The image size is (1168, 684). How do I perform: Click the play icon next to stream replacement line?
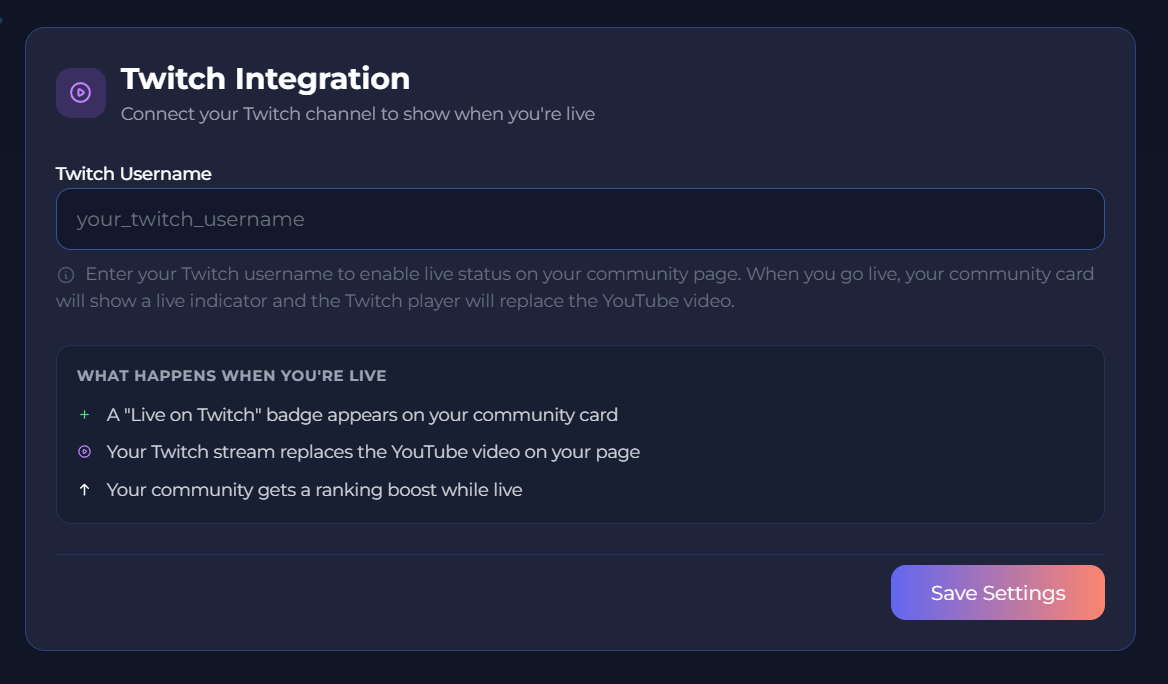coord(85,451)
